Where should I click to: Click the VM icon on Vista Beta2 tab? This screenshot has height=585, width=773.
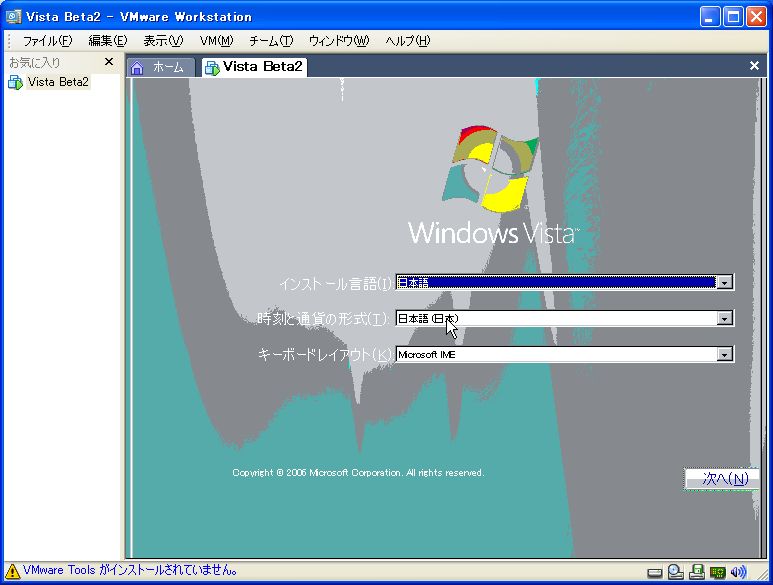point(212,68)
